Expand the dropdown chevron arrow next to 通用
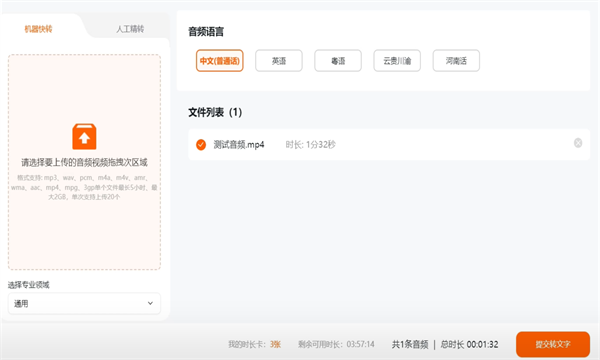The width and height of the screenshot is (600, 360). click(x=150, y=303)
